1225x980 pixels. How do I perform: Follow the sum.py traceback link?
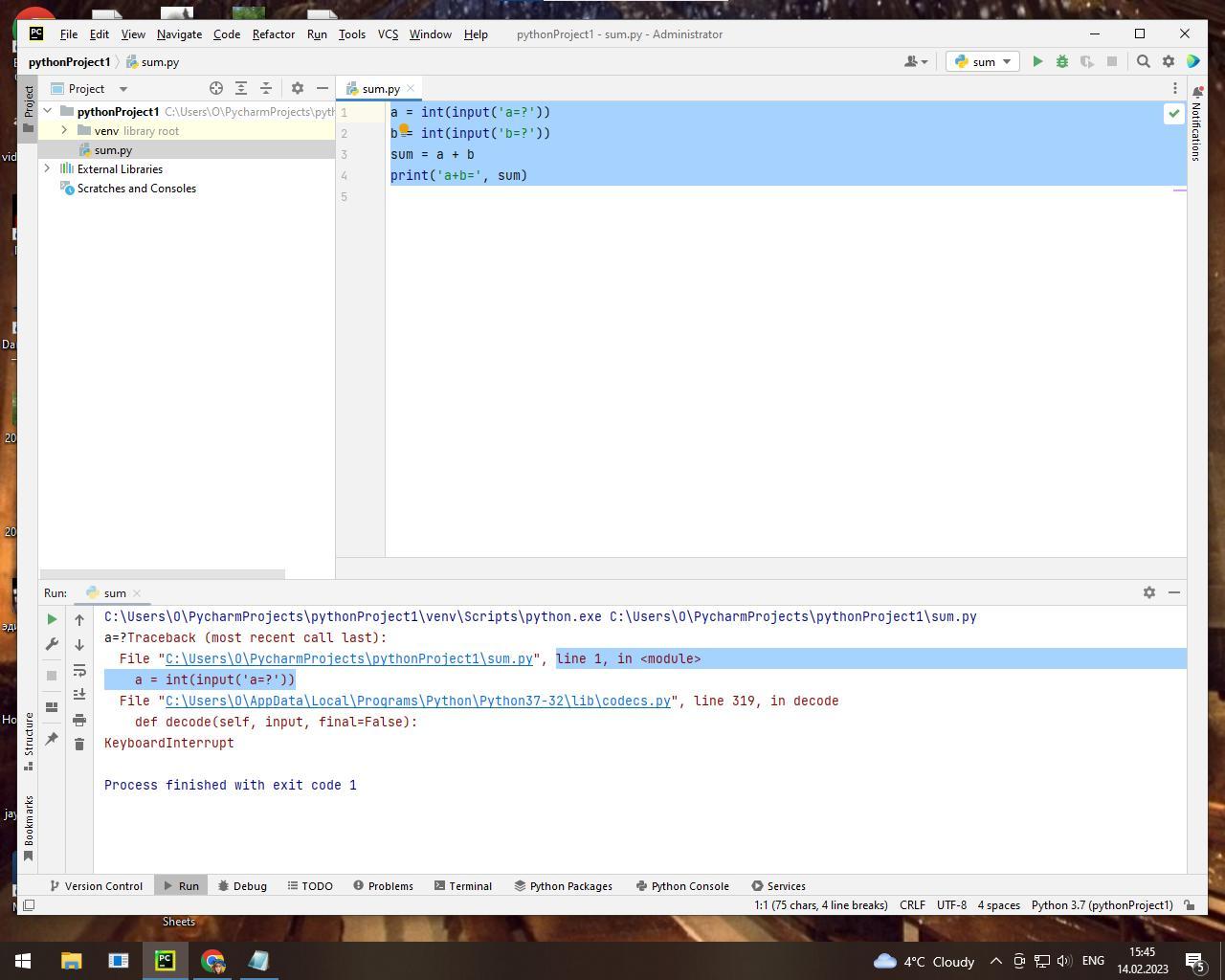(349, 658)
